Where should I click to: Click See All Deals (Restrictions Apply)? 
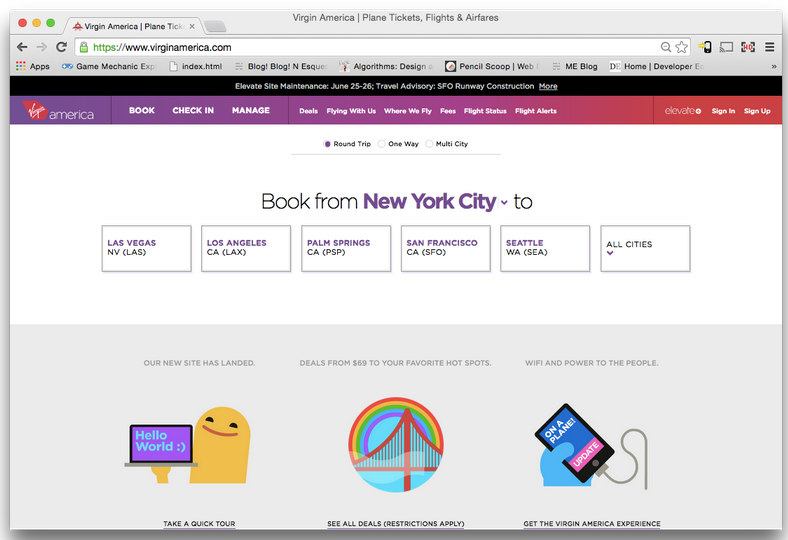click(396, 523)
